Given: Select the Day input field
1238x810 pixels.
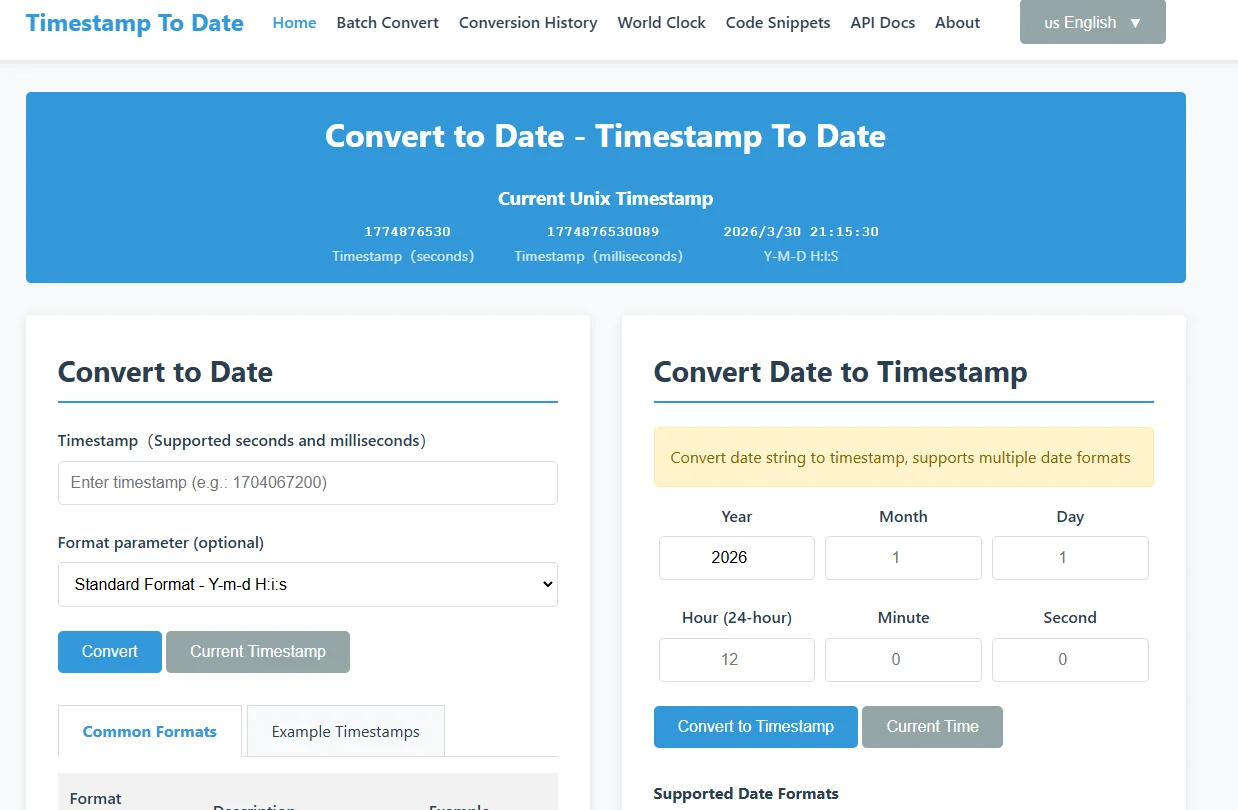Looking at the screenshot, I should pos(1069,558).
